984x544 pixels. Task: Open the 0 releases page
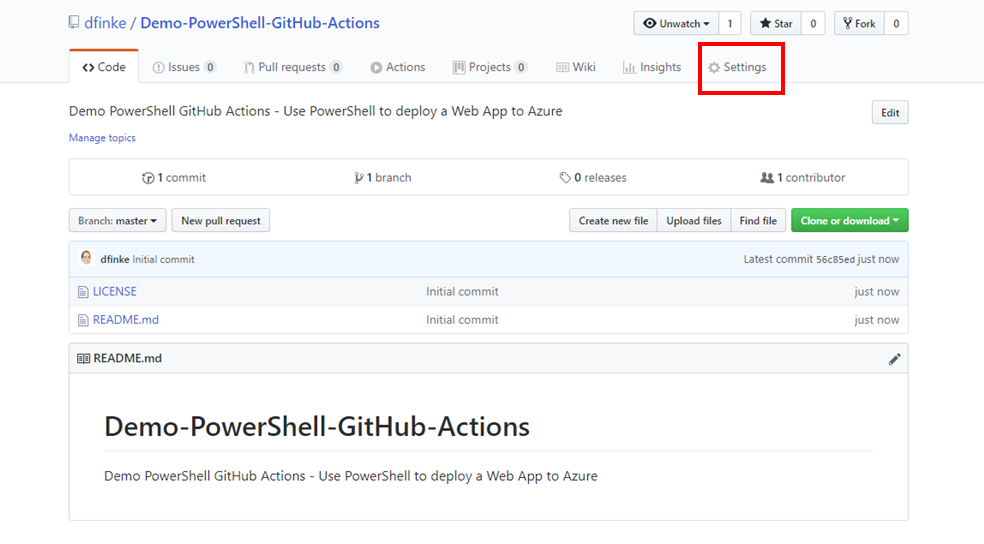click(593, 178)
